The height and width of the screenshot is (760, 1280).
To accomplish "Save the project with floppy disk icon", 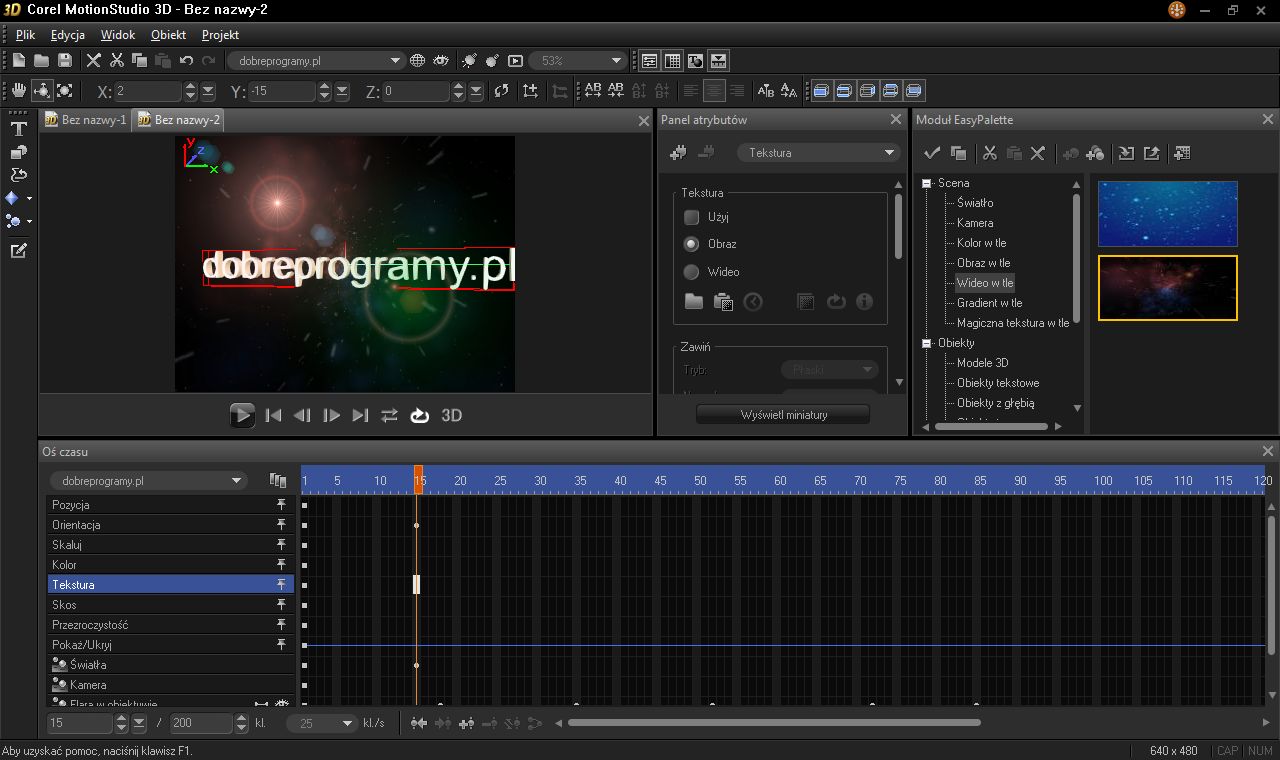I will coord(63,60).
